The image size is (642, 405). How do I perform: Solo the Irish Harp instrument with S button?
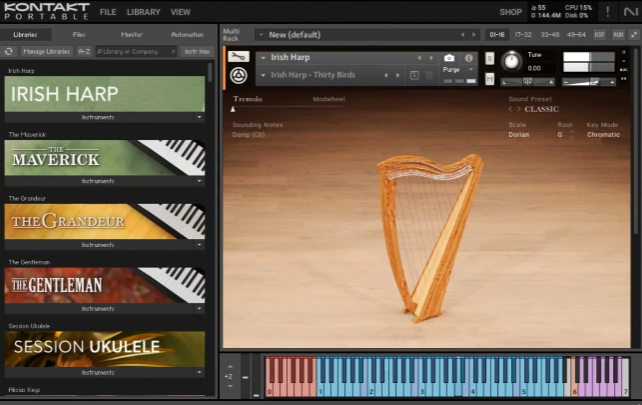tap(490, 58)
